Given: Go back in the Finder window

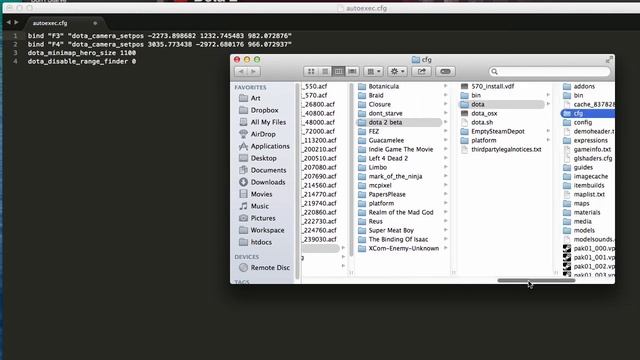Looking at the screenshot, I should [x=241, y=71].
